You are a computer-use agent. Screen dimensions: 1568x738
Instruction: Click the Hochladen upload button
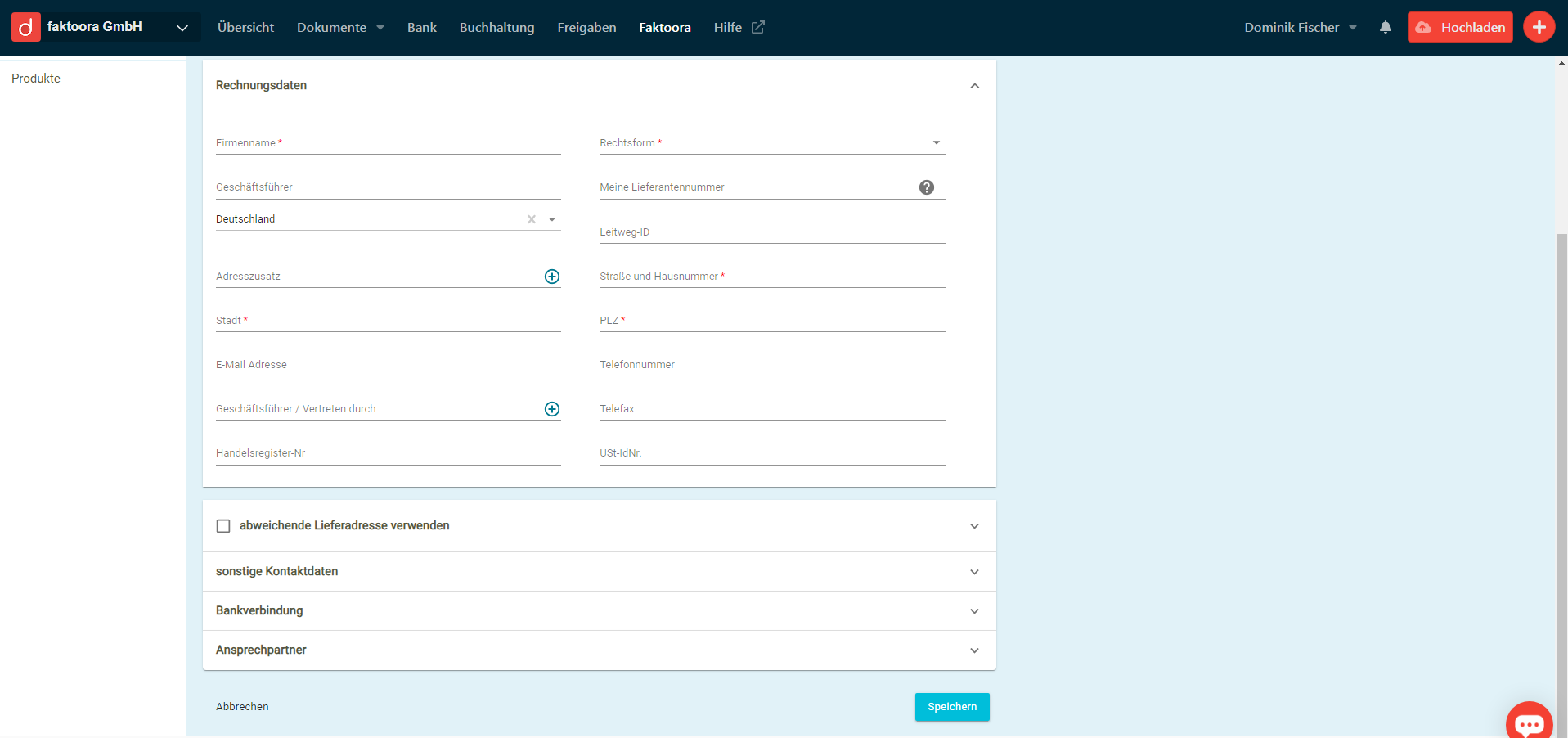(x=1459, y=27)
